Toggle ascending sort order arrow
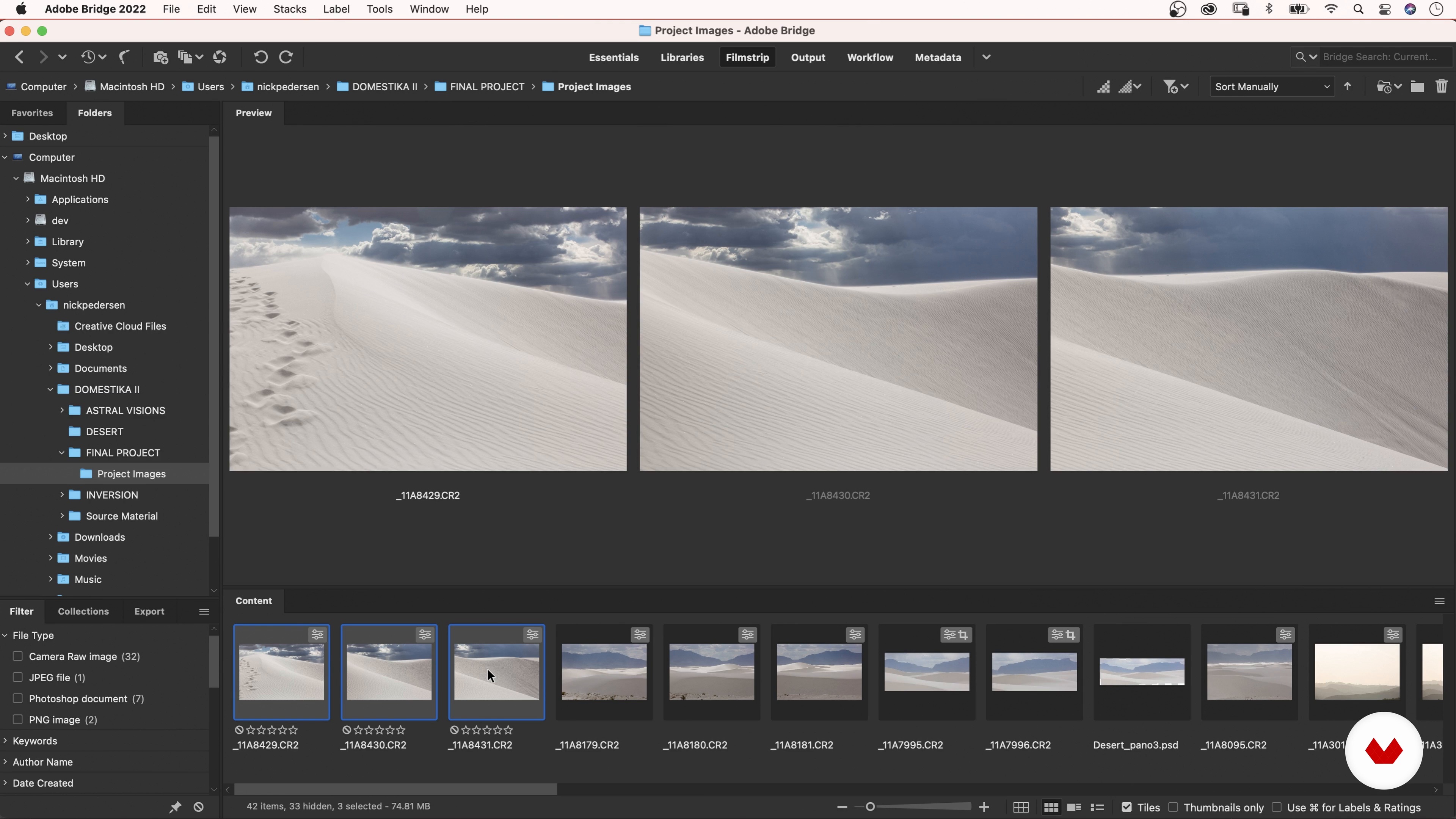The image size is (1456, 819). coord(1348,86)
